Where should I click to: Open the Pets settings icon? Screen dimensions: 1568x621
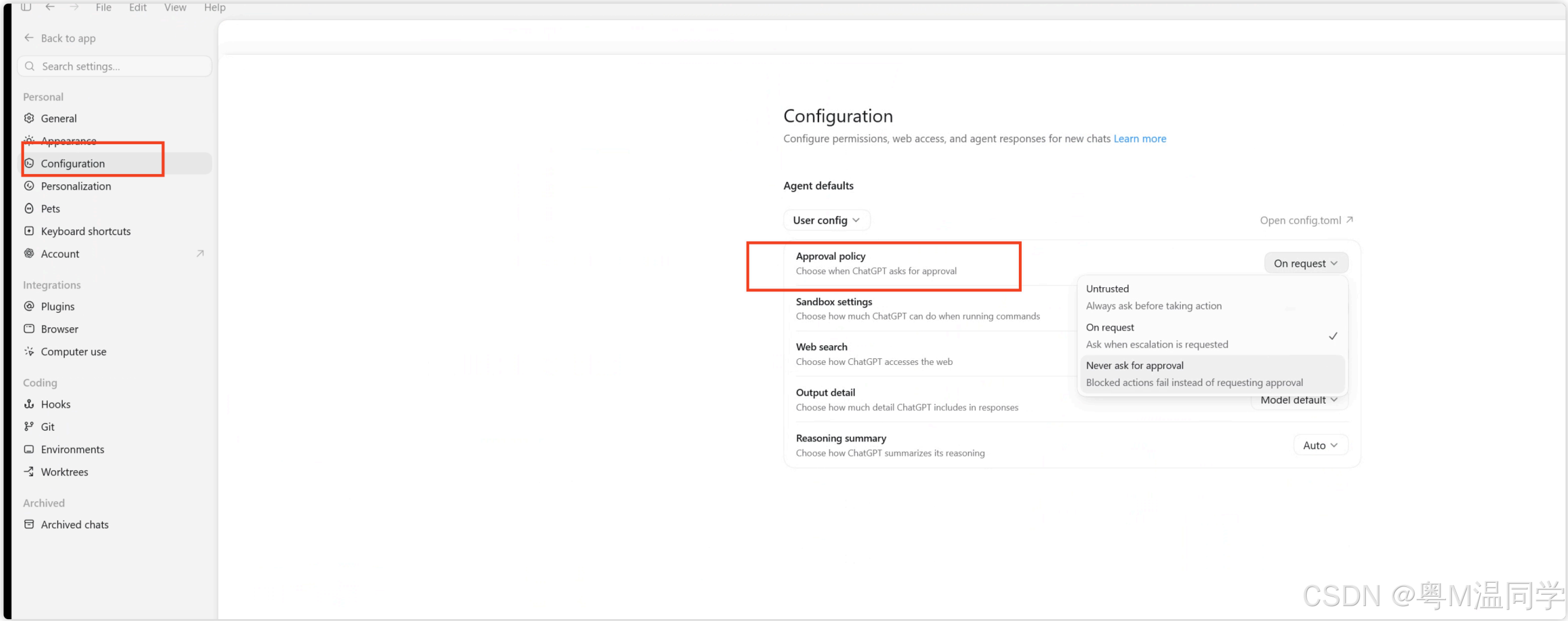29,208
